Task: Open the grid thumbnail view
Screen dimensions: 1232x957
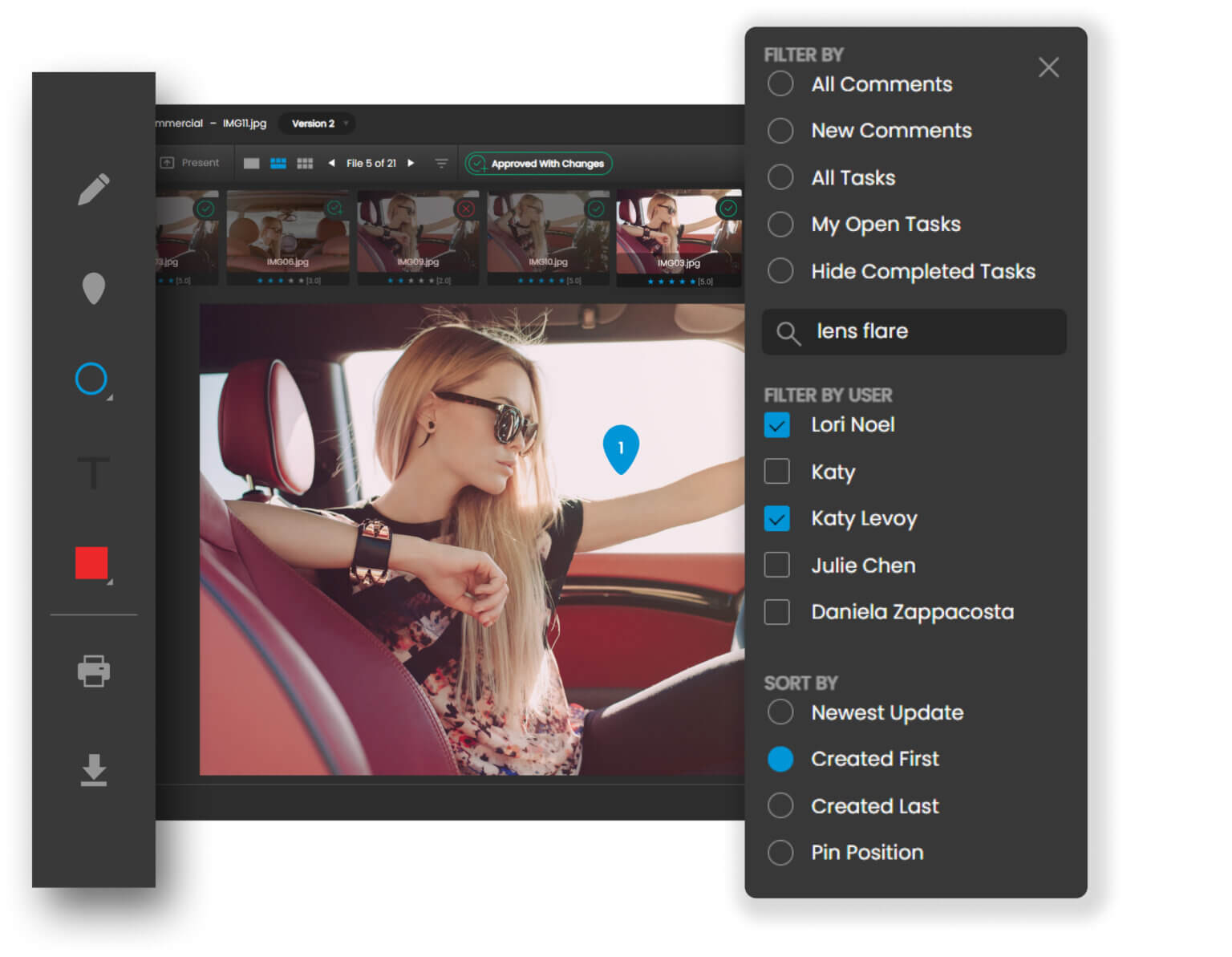Action: [305, 163]
